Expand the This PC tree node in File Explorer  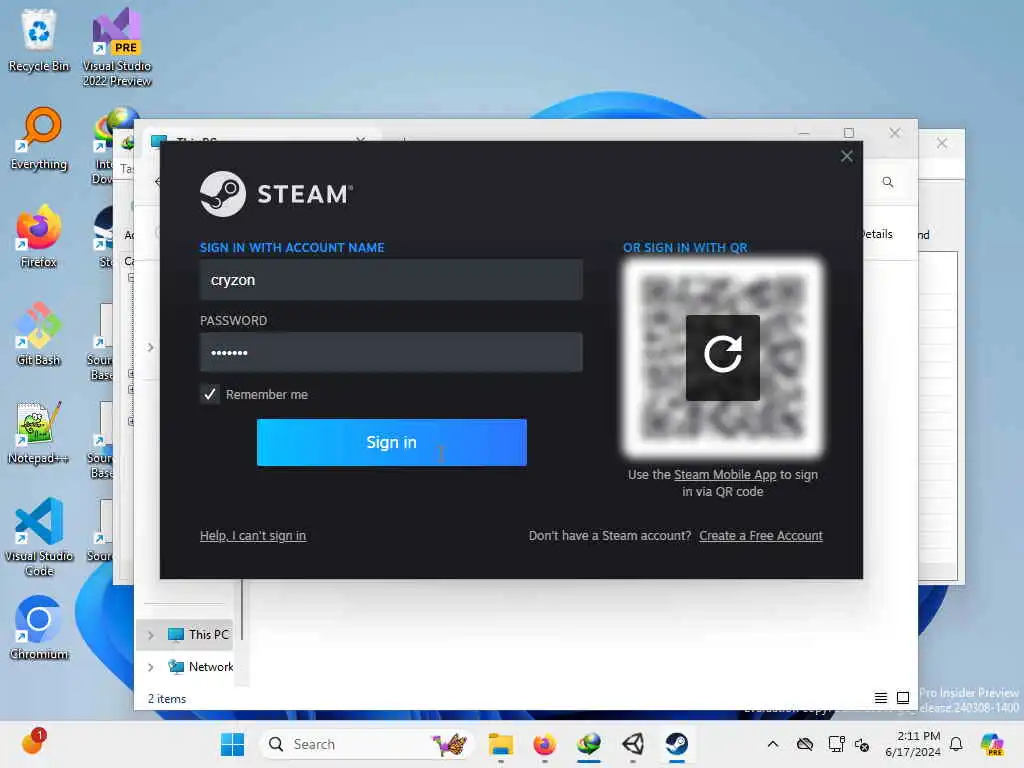coord(151,635)
